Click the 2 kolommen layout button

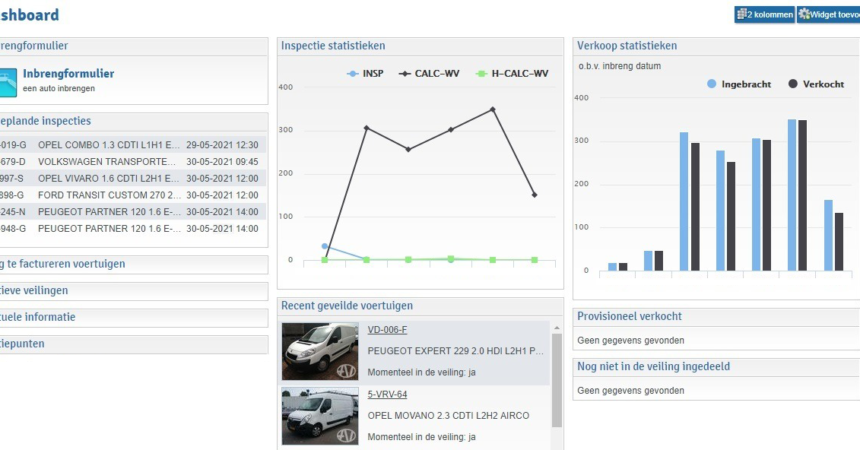tap(765, 15)
